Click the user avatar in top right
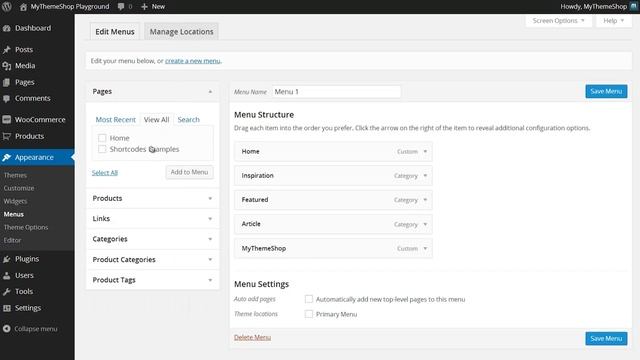 tap(634, 7)
